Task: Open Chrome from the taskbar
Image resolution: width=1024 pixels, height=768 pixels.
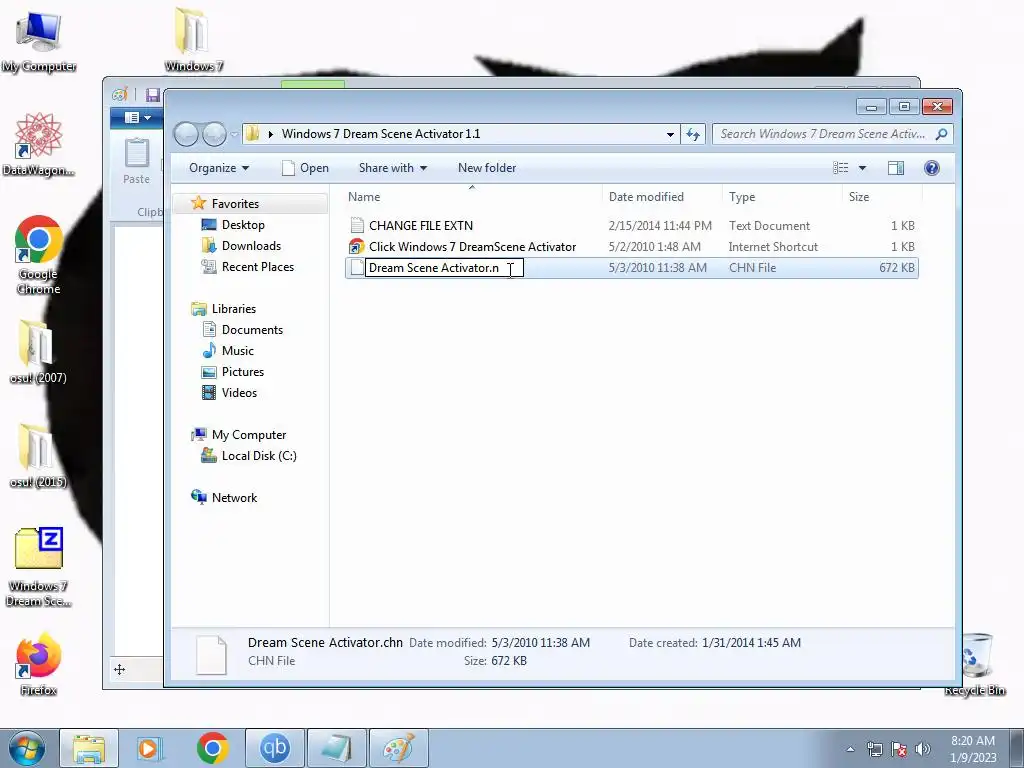Action: [x=212, y=748]
